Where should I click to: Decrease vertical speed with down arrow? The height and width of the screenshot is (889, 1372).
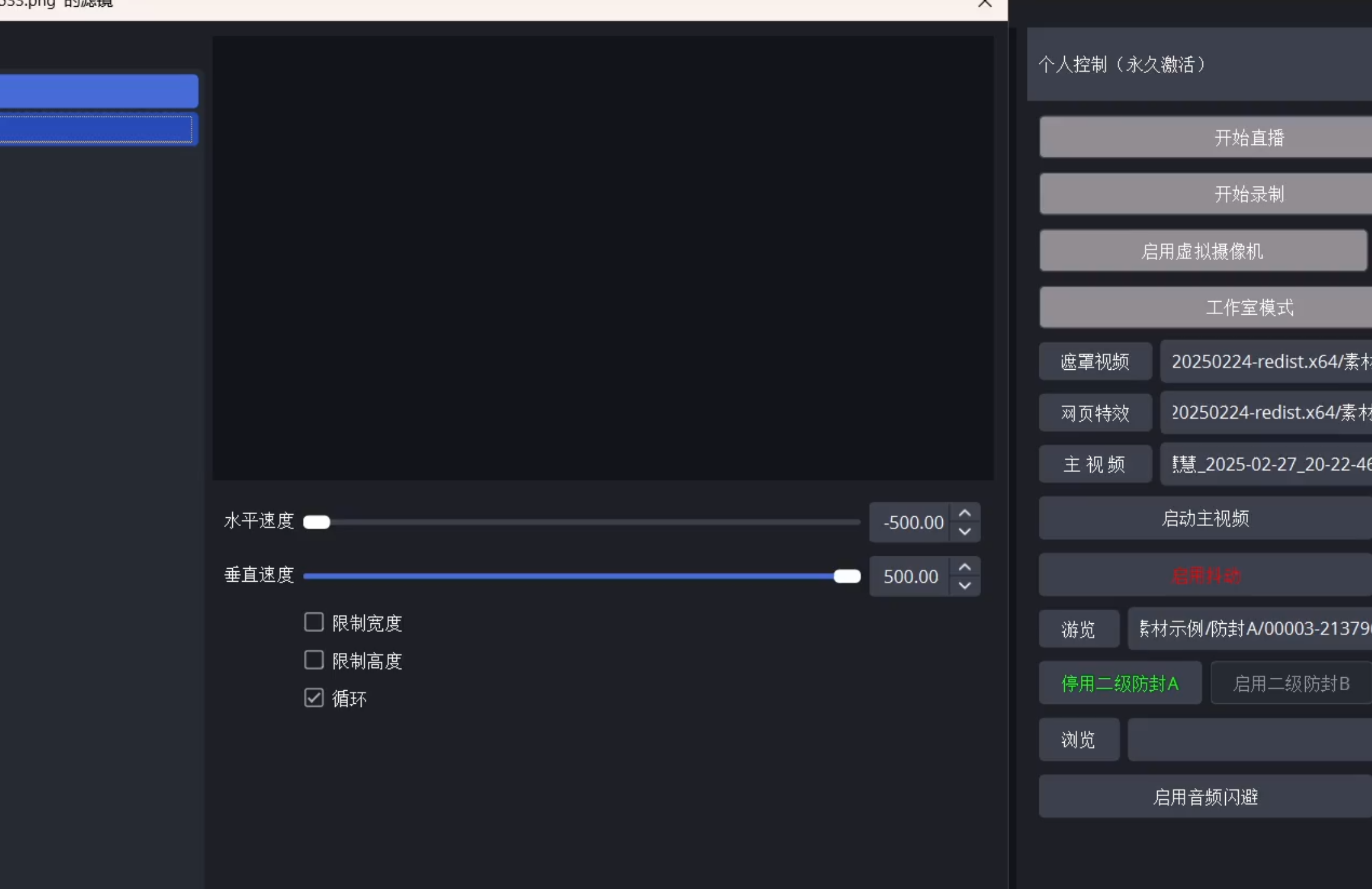click(x=964, y=585)
